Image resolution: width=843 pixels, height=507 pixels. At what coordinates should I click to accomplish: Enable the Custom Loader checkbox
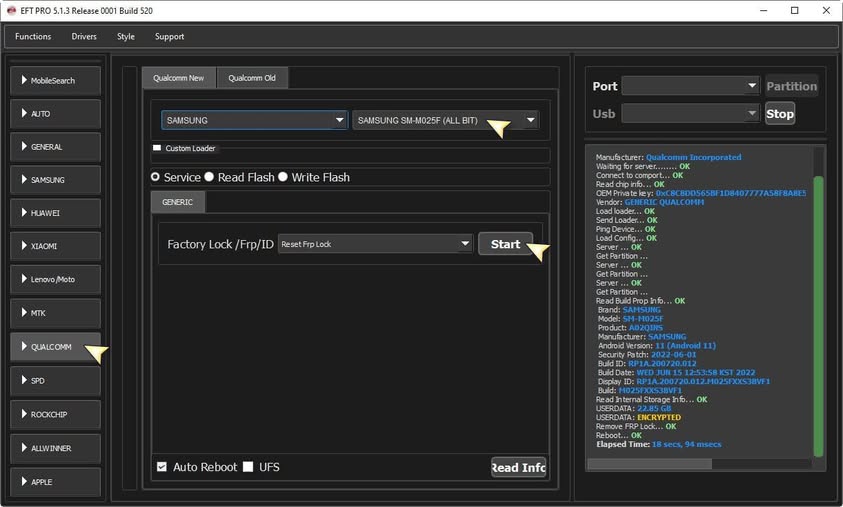point(157,148)
